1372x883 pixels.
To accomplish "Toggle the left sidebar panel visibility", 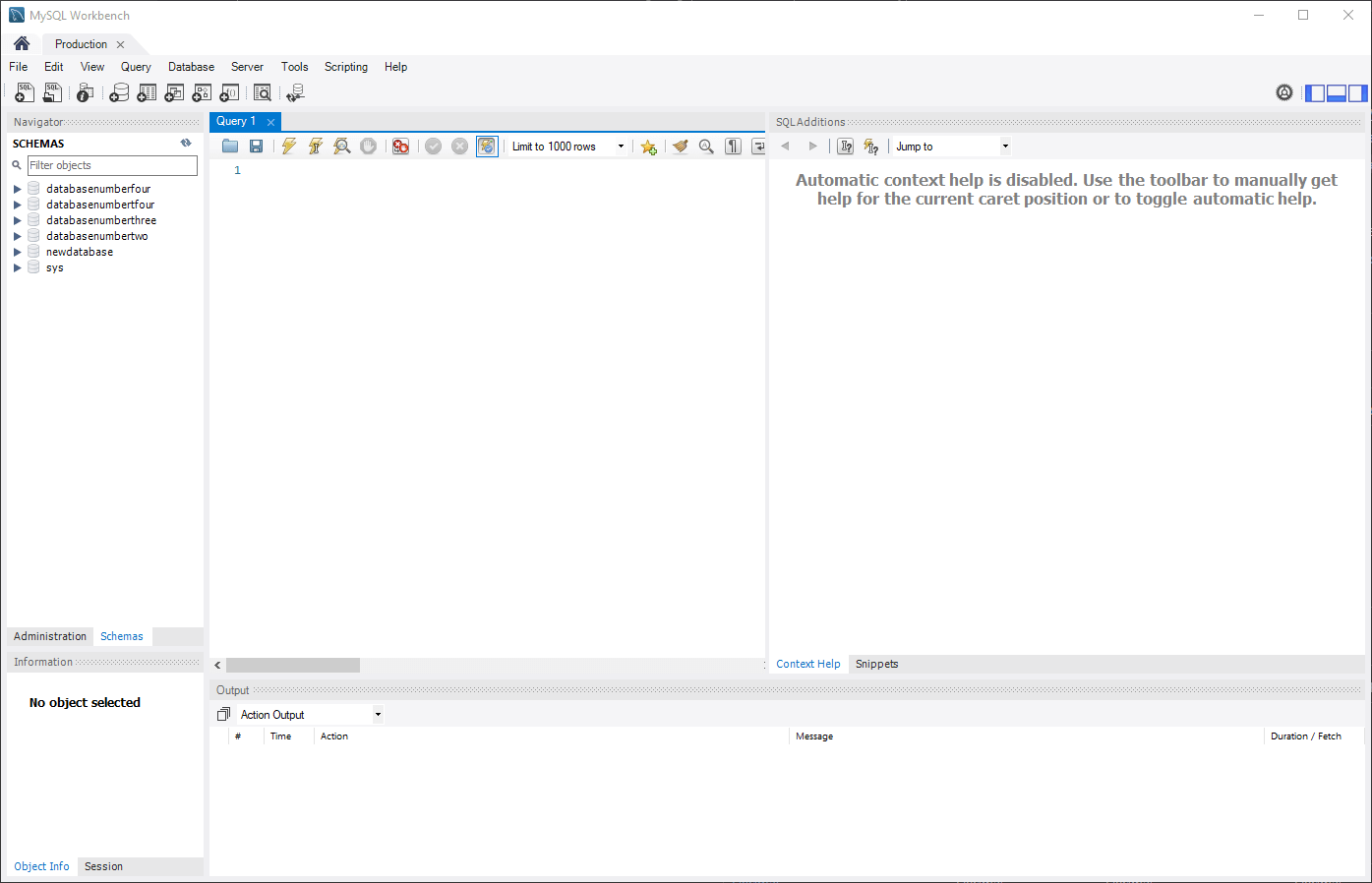I will 1315,93.
